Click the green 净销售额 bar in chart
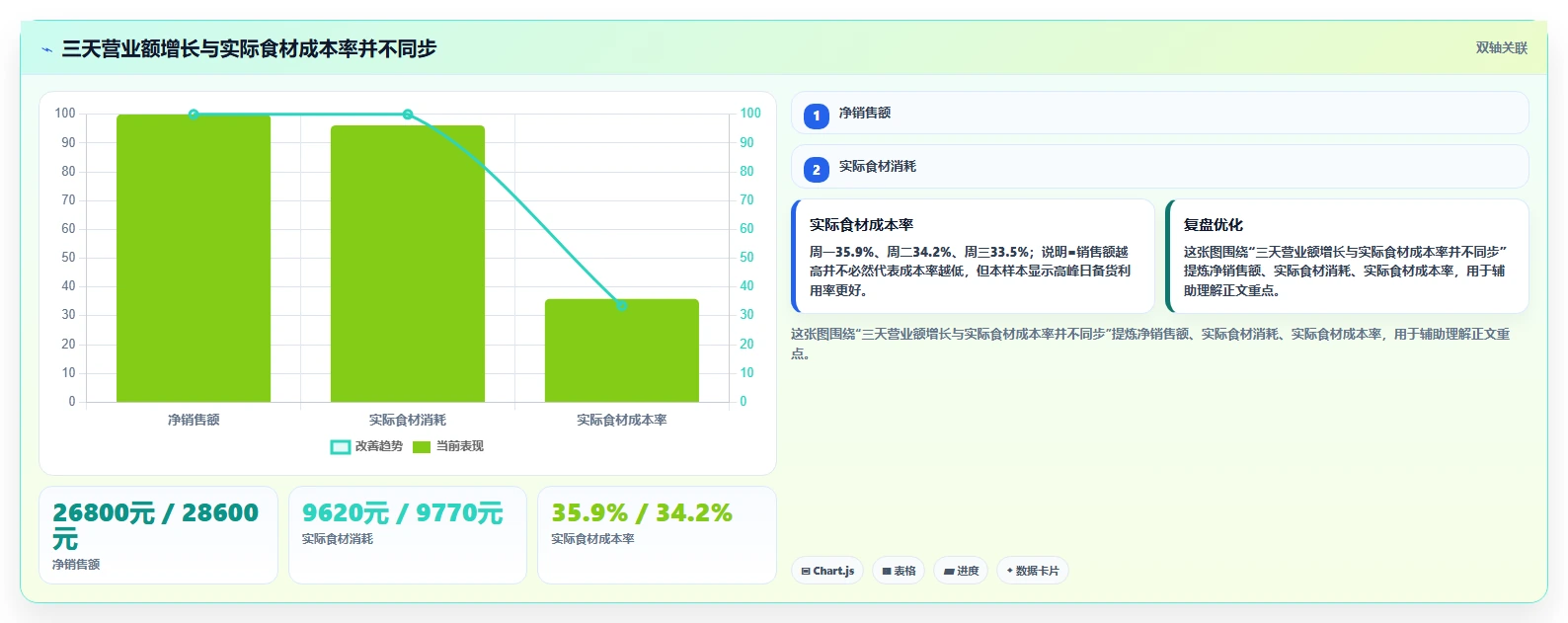This screenshot has height=623, width=1568. click(194, 258)
